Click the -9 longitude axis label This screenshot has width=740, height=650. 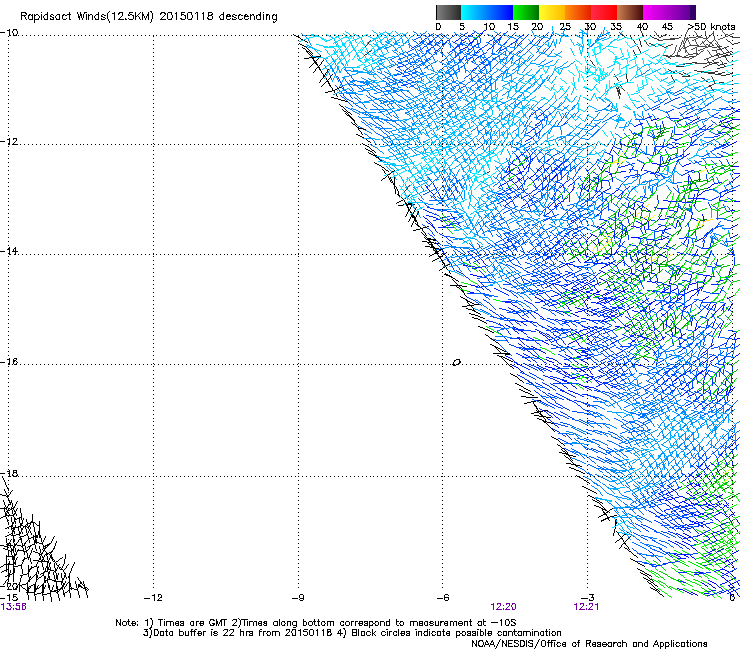pos(298,598)
